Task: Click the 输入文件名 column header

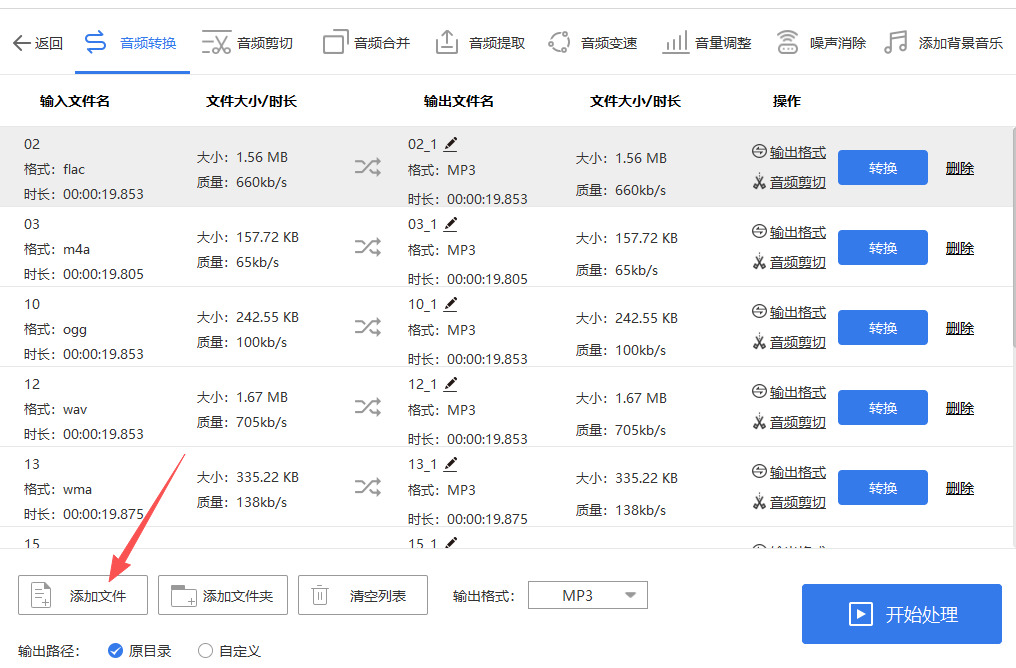Action: (x=75, y=101)
